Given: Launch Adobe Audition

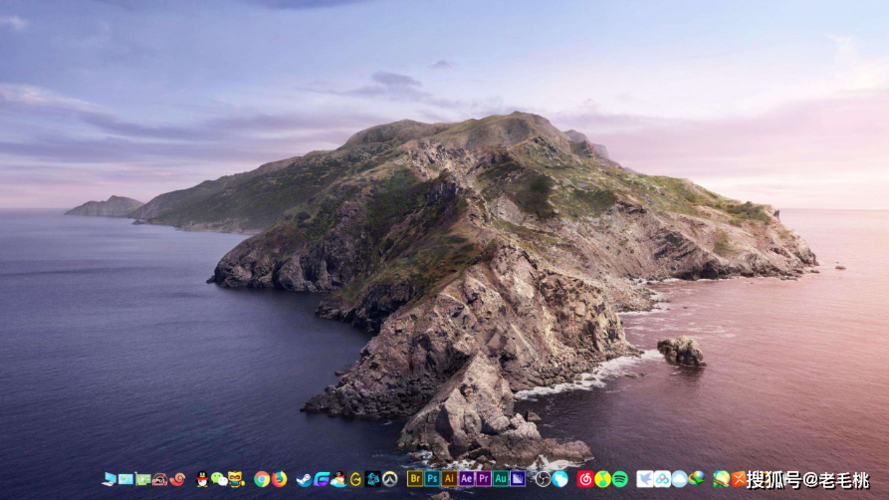Looking at the screenshot, I should tap(501, 479).
